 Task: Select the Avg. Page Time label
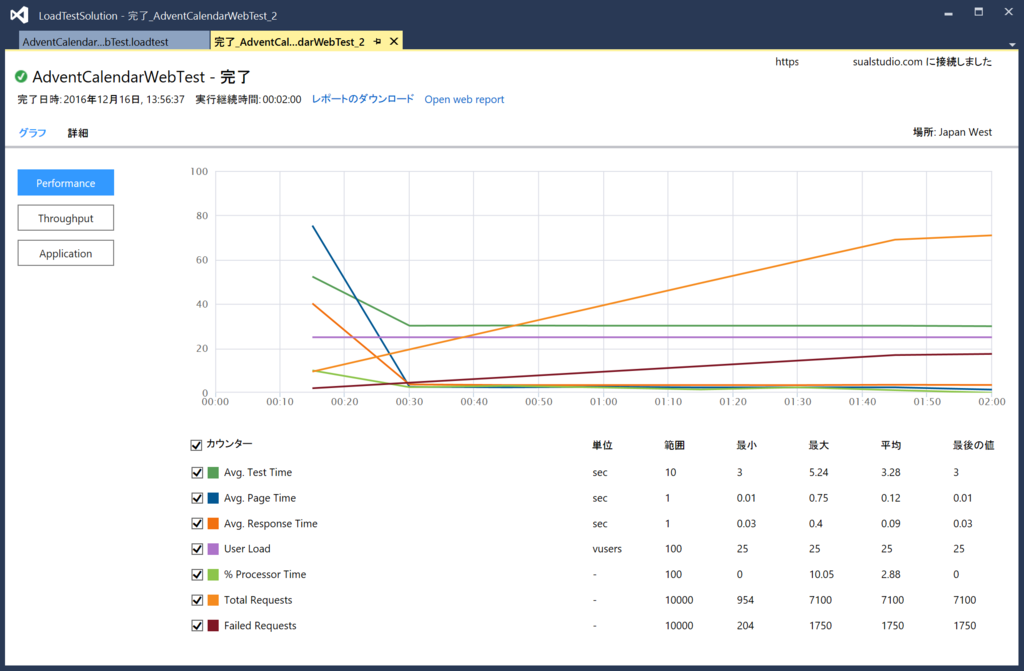point(260,498)
